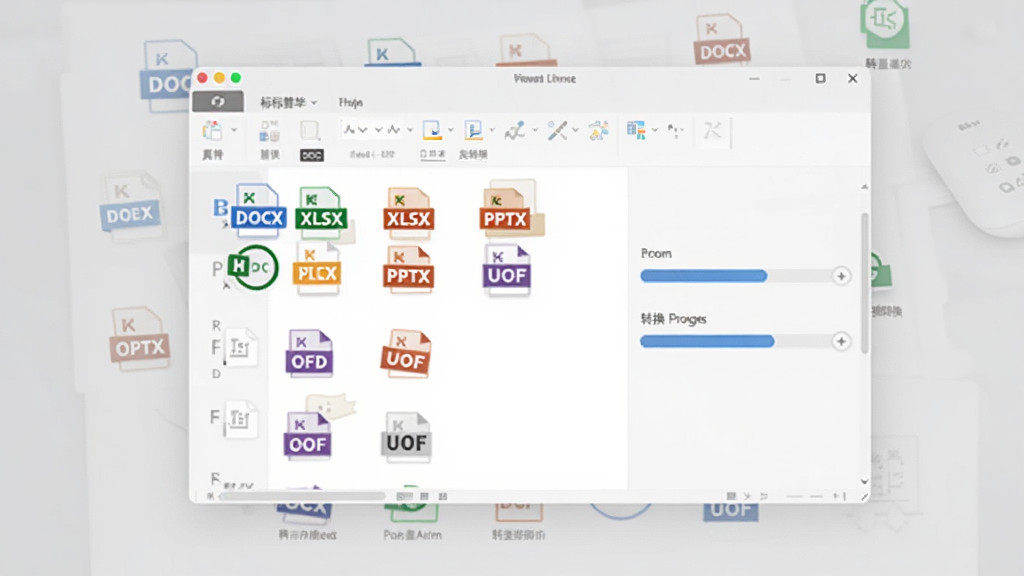
Task: Expand arrow beside the yellow-underlined page icon
Action: [451, 130]
